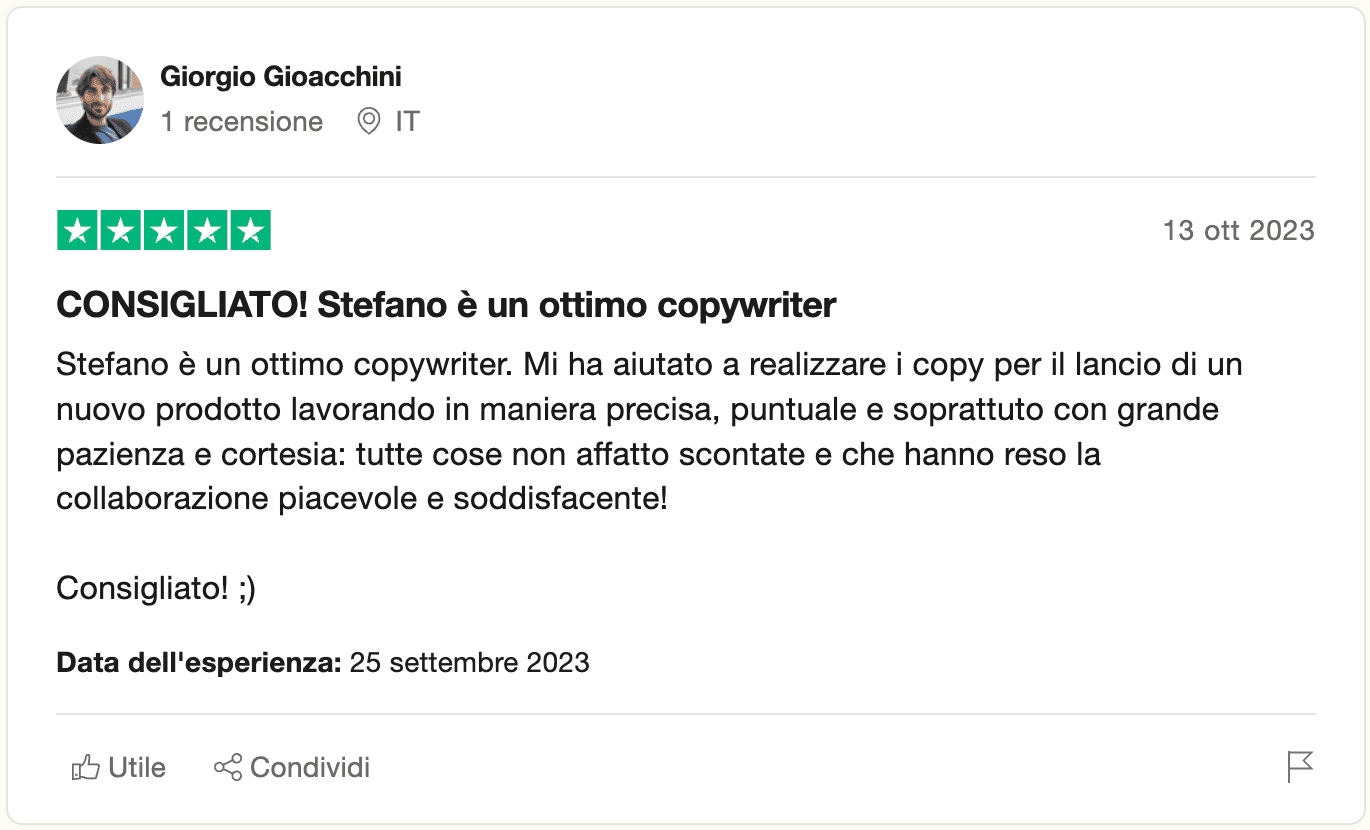Open the Giorgio Gioacchini reviewer name

pyautogui.click(x=281, y=76)
